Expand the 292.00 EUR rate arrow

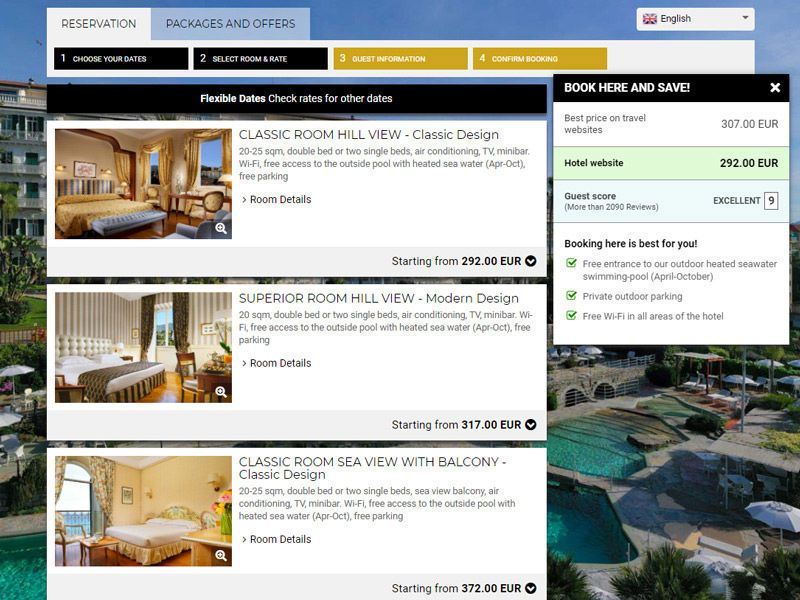pyautogui.click(x=530, y=261)
